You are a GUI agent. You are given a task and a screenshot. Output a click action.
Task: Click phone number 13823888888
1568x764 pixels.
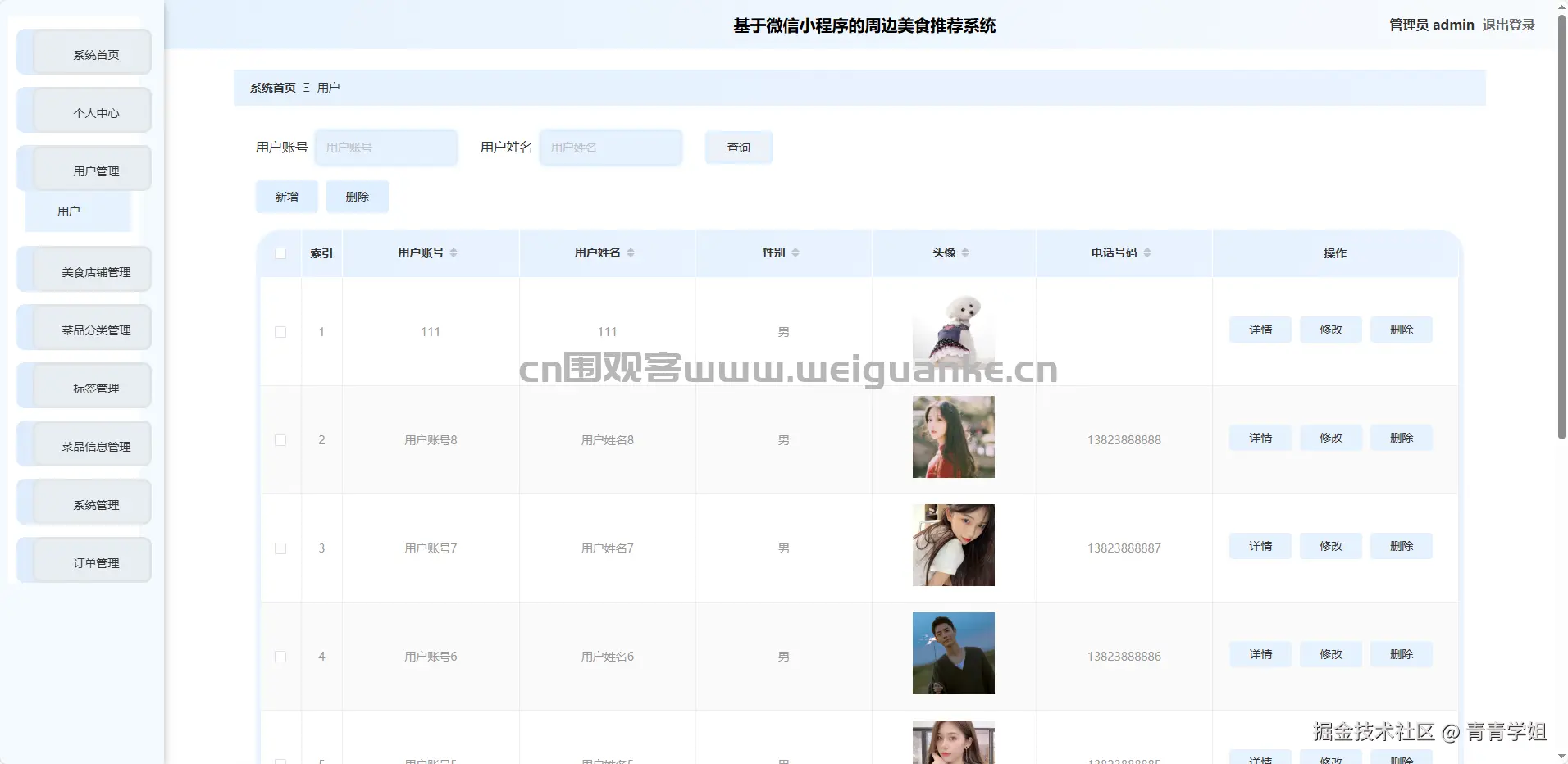1124,440
